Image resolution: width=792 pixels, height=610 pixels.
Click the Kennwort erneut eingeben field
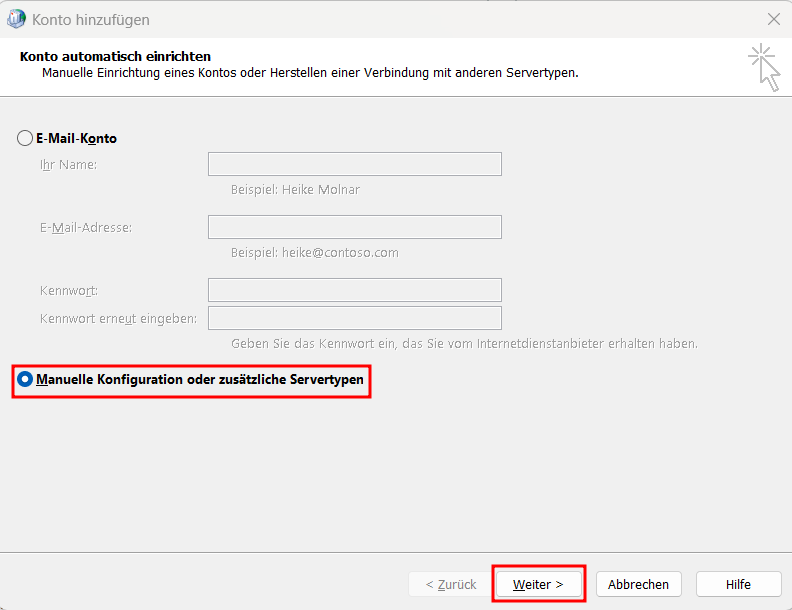pyautogui.click(x=354, y=318)
